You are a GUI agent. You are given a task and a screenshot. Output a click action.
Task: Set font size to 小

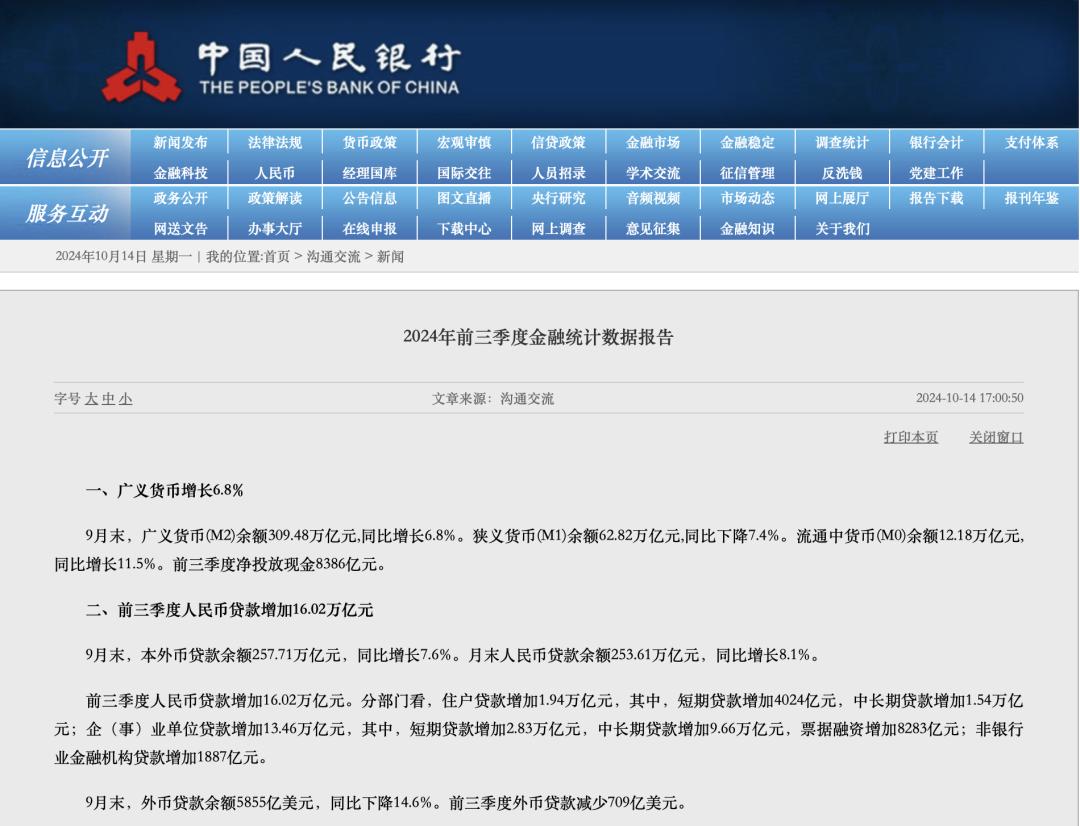coord(125,399)
